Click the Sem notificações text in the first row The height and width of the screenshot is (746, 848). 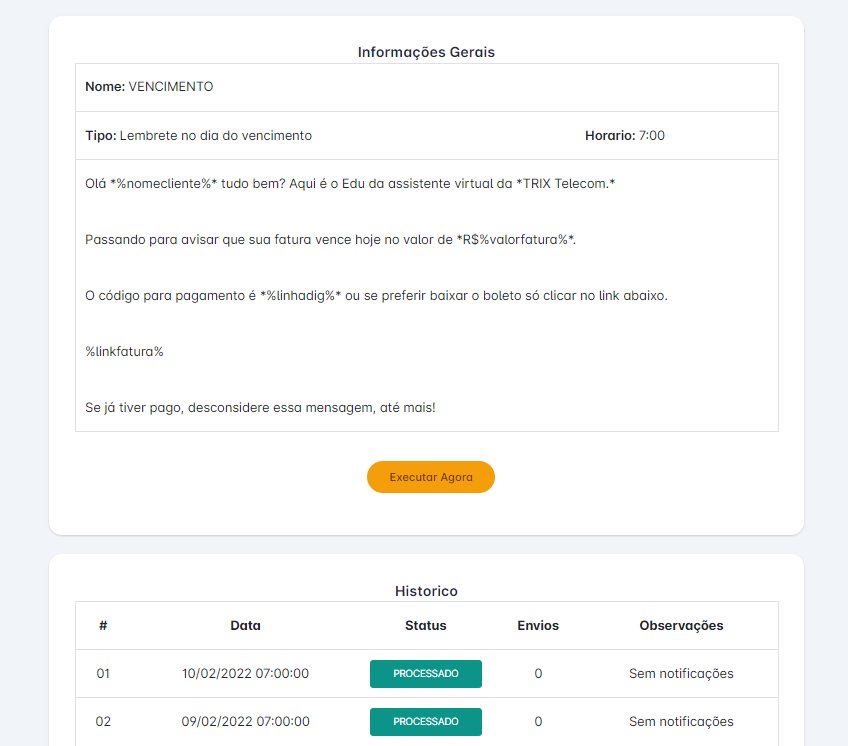coord(681,674)
